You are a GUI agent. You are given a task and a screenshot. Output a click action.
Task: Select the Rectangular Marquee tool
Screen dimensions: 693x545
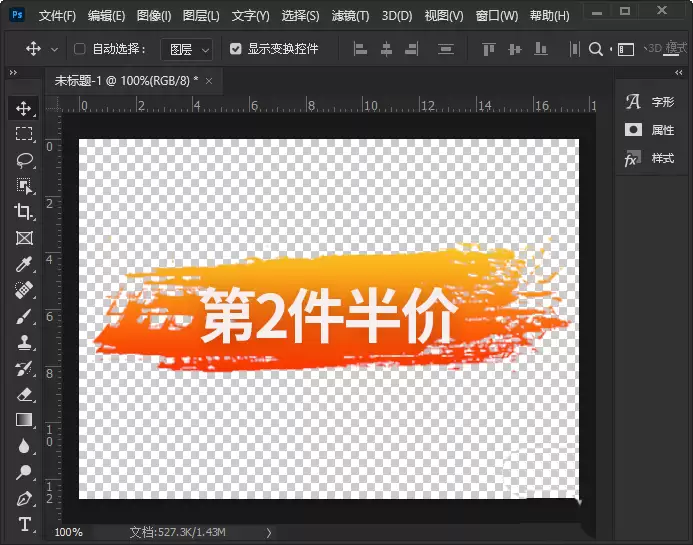click(x=24, y=133)
